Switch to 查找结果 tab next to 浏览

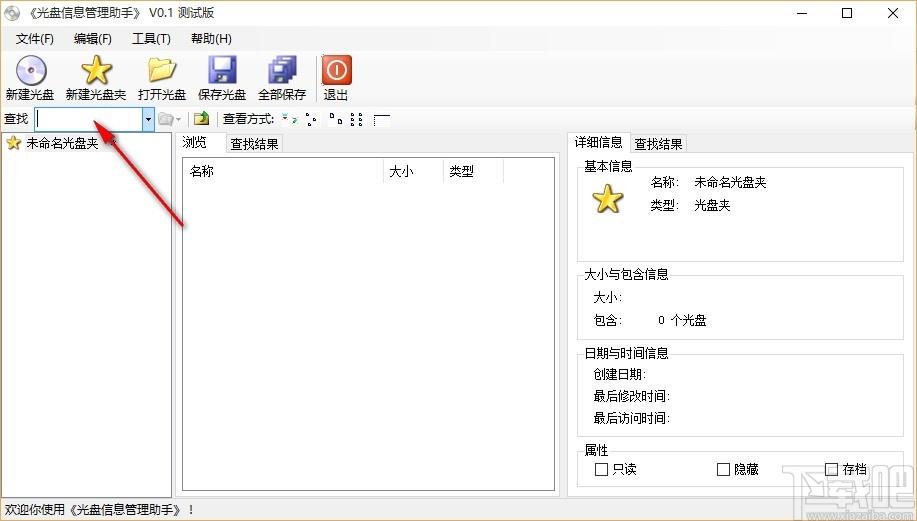(x=254, y=144)
